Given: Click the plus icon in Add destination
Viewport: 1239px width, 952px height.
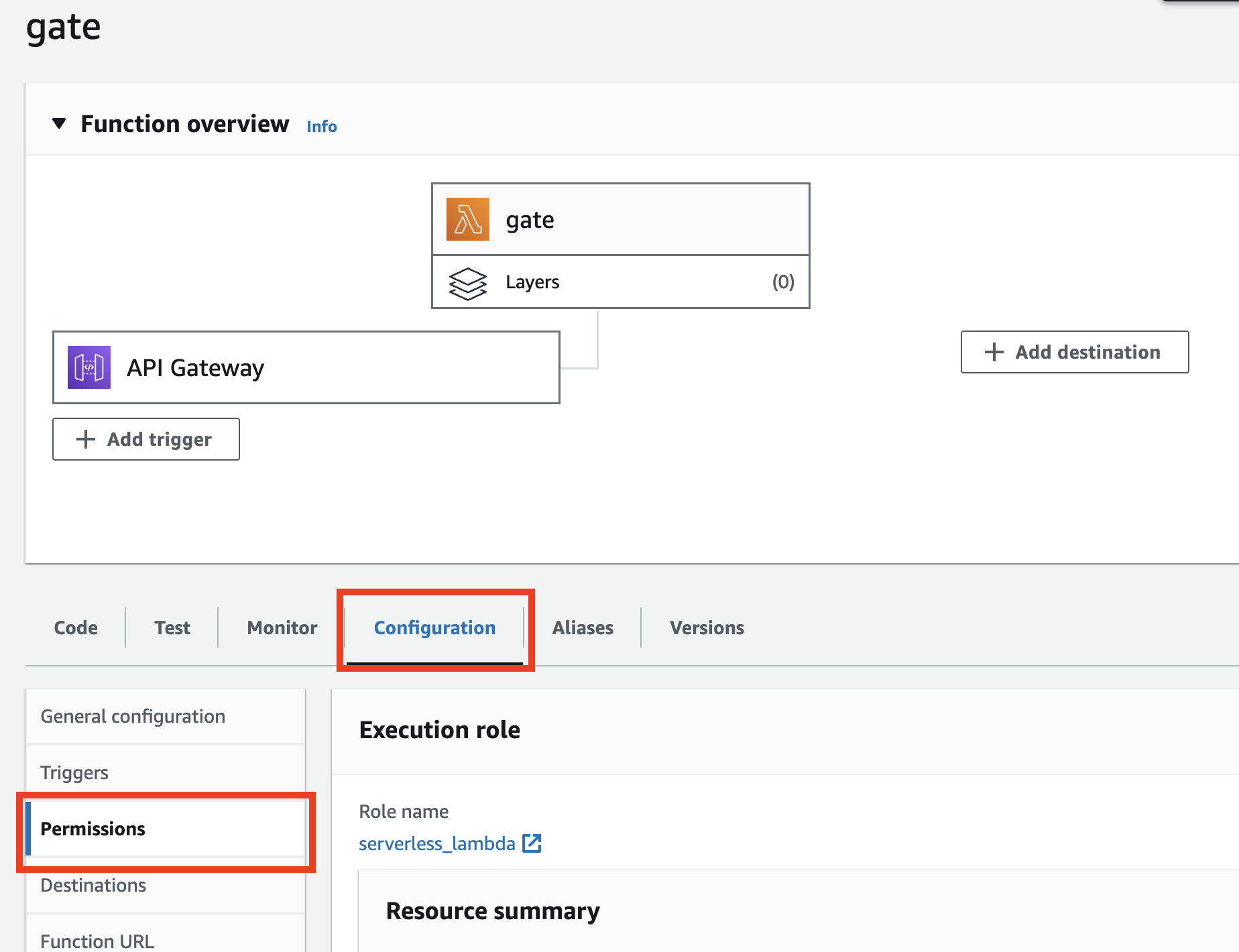Looking at the screenshot, I should (994, 352).
